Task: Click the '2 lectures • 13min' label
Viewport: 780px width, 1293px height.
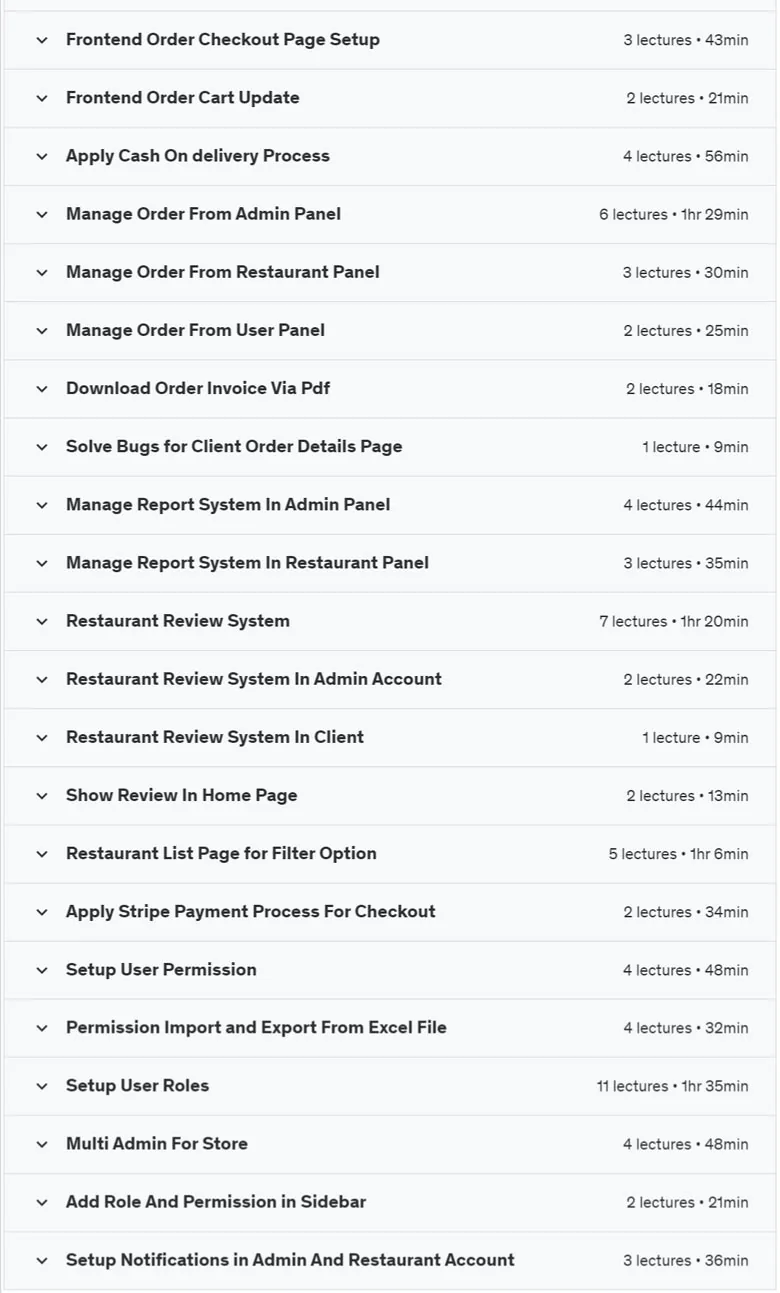Action: pyautogui.click(x=688, y=797)
